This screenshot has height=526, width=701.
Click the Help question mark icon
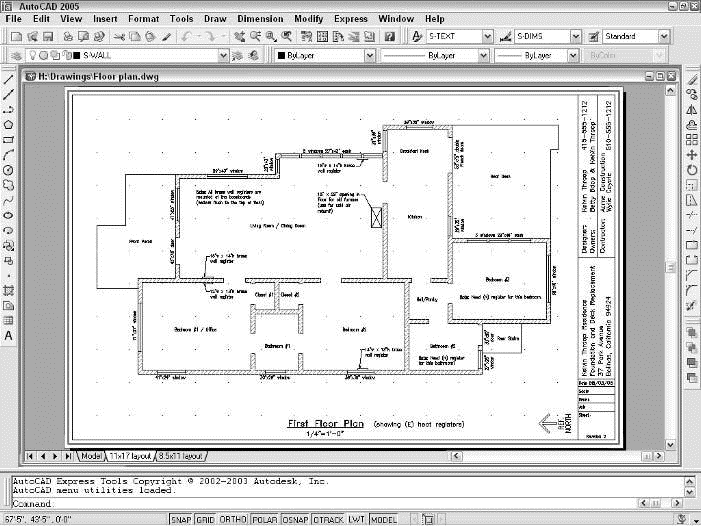click(390, 37)
